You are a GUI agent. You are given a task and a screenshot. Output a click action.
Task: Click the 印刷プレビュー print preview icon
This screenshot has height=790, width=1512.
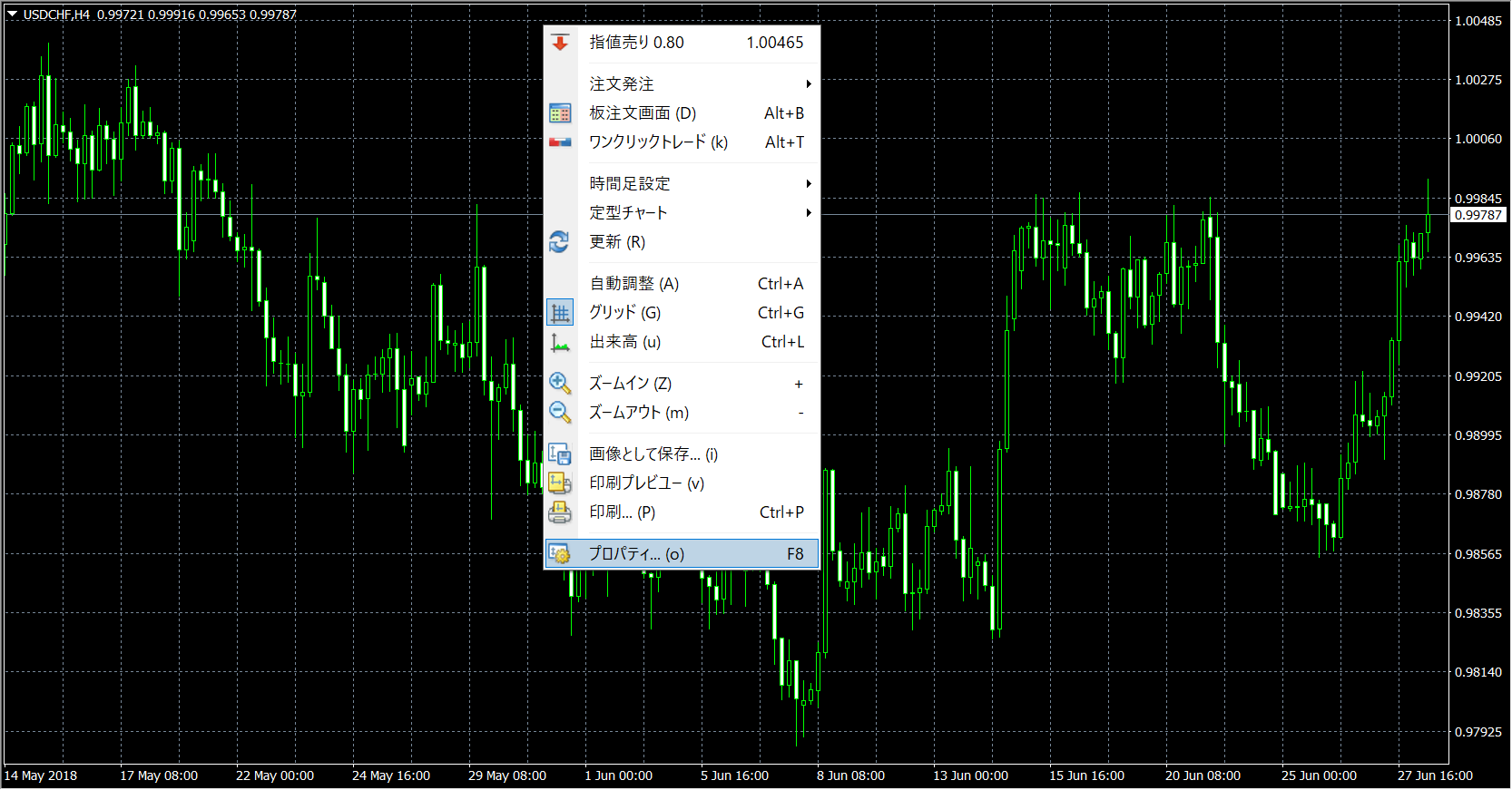pos(560,483)
